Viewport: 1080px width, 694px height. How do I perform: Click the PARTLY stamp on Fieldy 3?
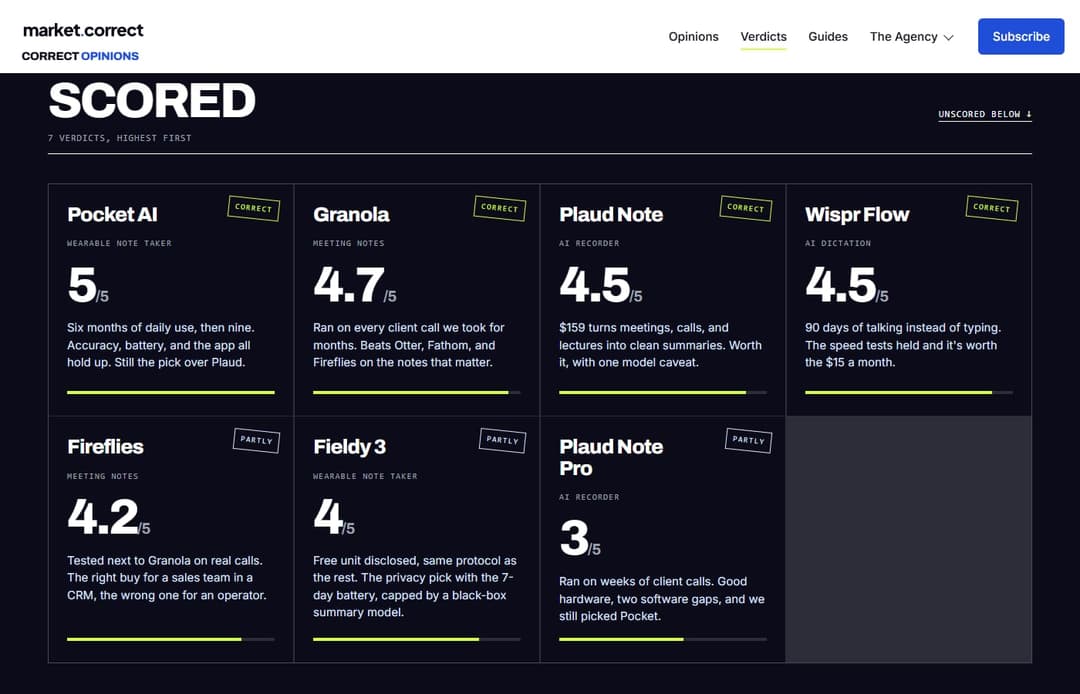click(x=502, y=441)
